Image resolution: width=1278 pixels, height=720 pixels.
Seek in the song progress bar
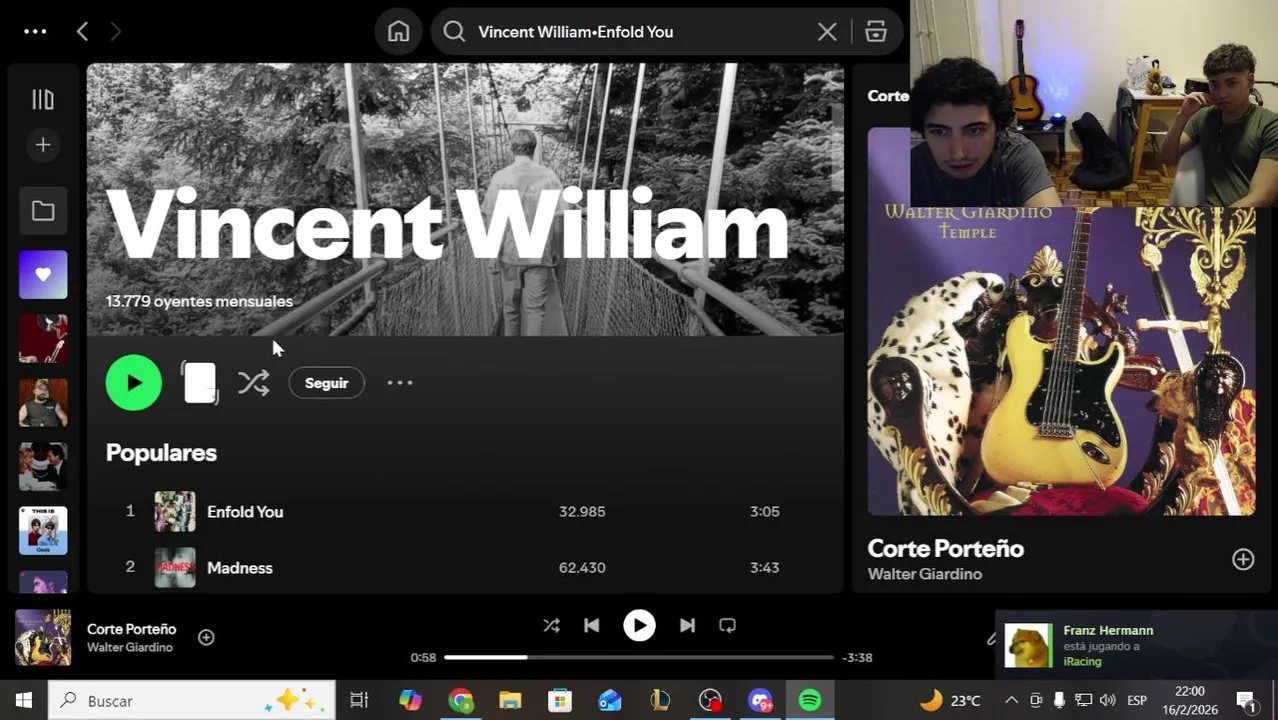(x=639, y=658)
